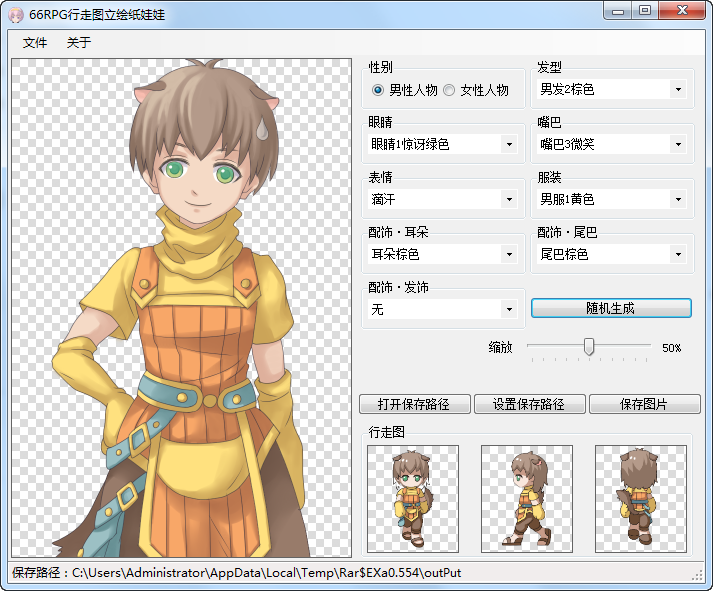Image resolution: width=713 pixels, height=591 pixels.
Task: Click the 打开保存路径 button
Action: [415, 404]
